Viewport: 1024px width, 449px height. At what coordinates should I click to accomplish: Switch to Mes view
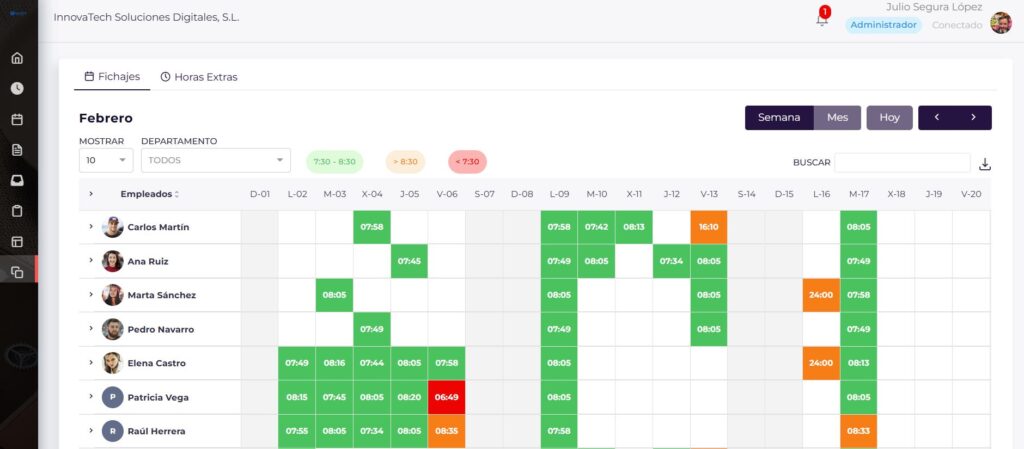tap(837, 118)
